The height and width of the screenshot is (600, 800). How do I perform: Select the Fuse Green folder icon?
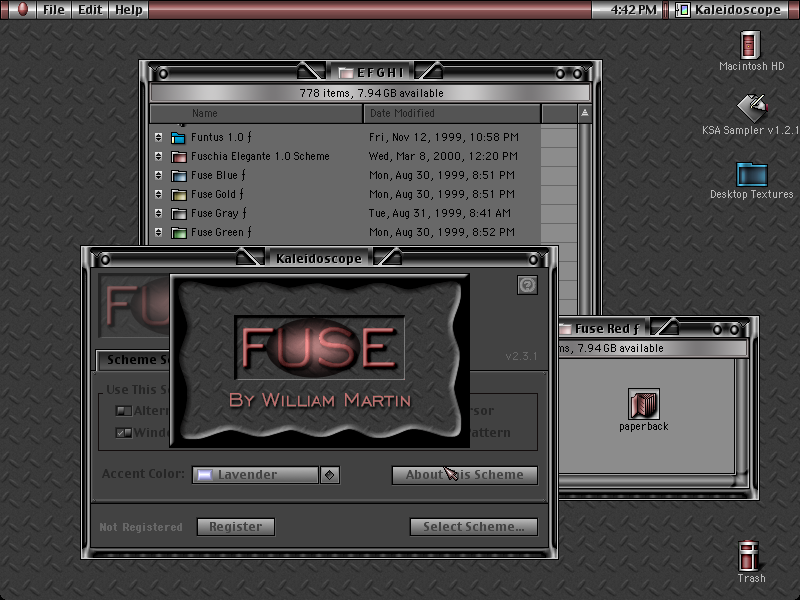[178, 233]
